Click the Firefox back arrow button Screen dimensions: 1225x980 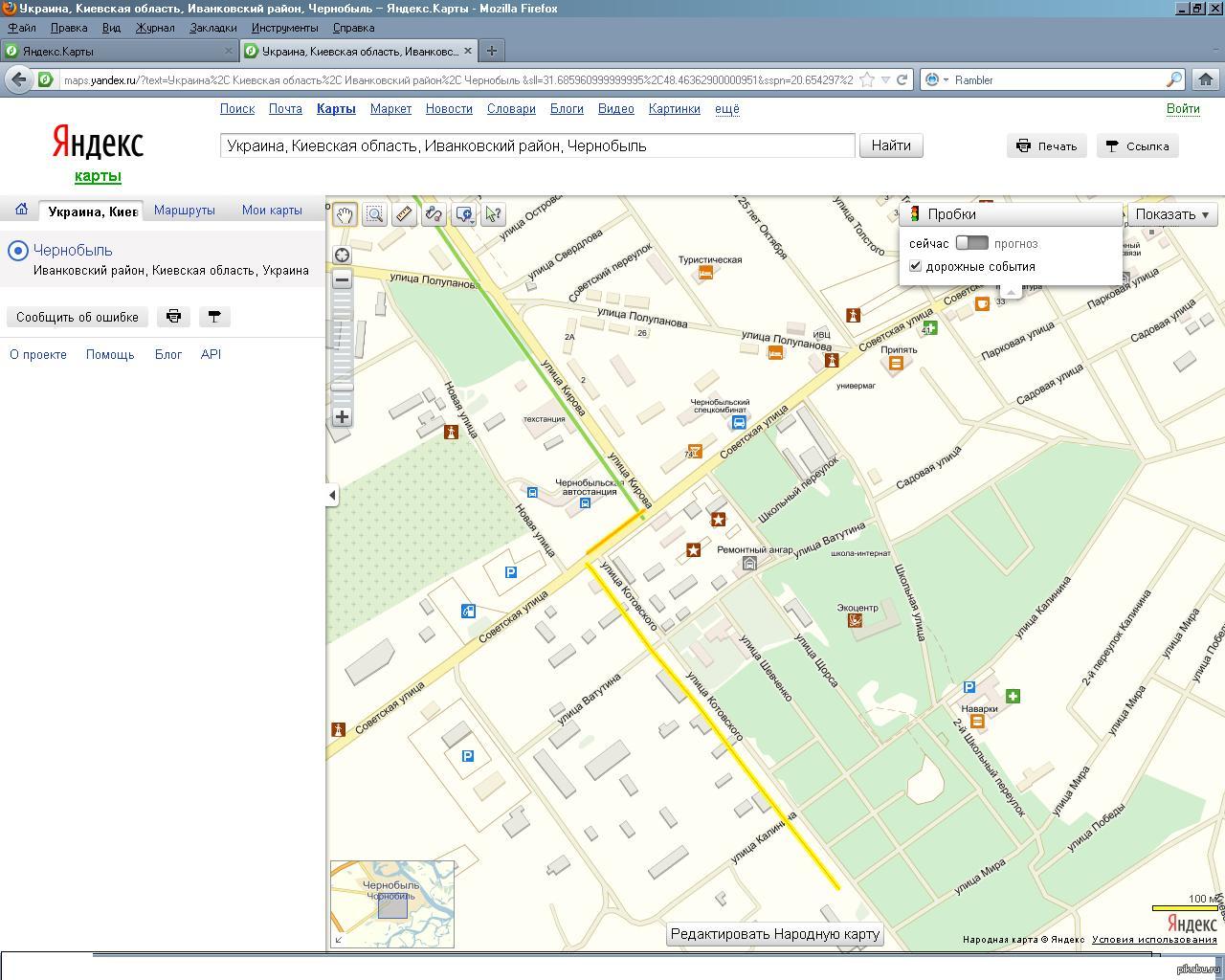(x=18, y=79)
